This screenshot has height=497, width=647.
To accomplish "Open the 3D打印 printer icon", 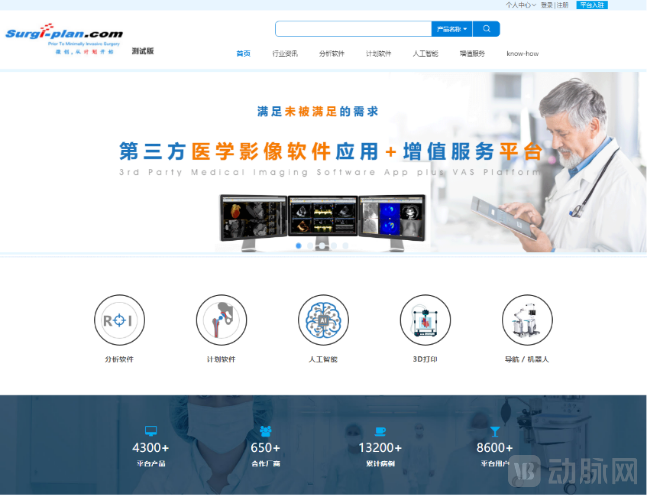I will pyautogui.click(x=425, y=320).
